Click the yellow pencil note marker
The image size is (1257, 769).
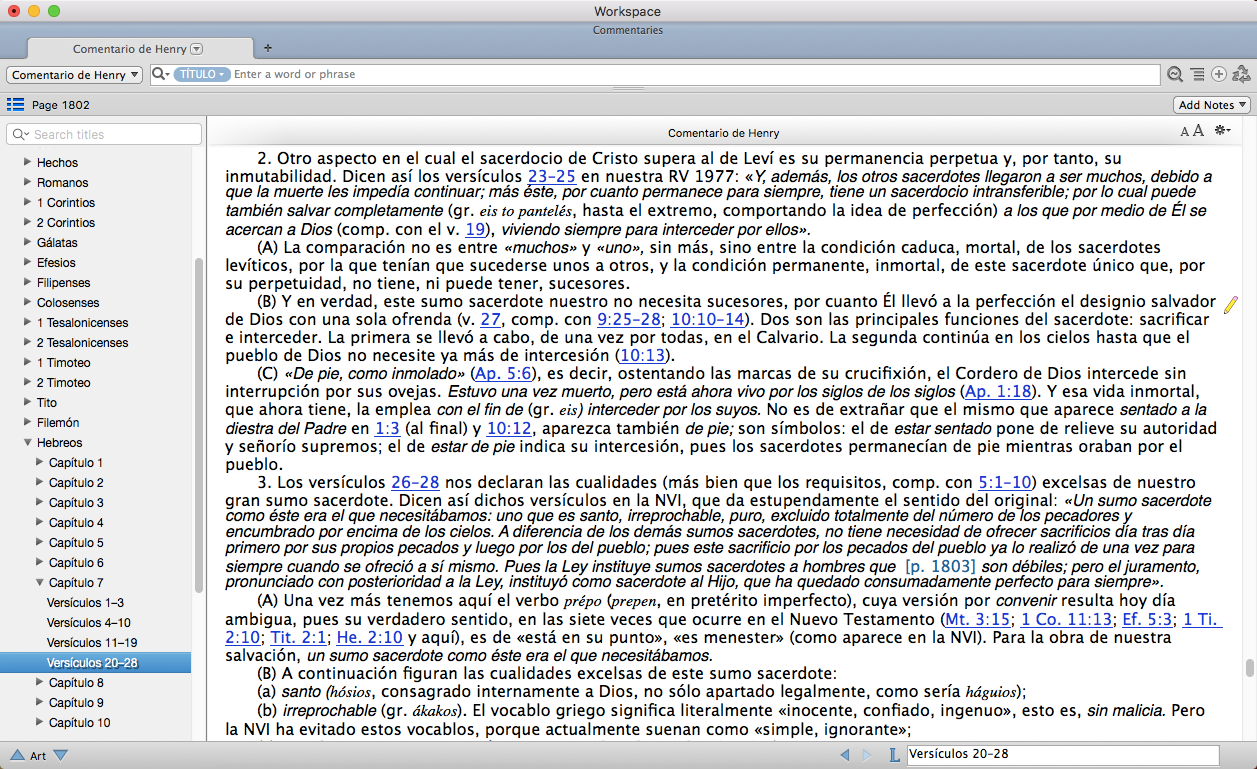(1229, 305)
